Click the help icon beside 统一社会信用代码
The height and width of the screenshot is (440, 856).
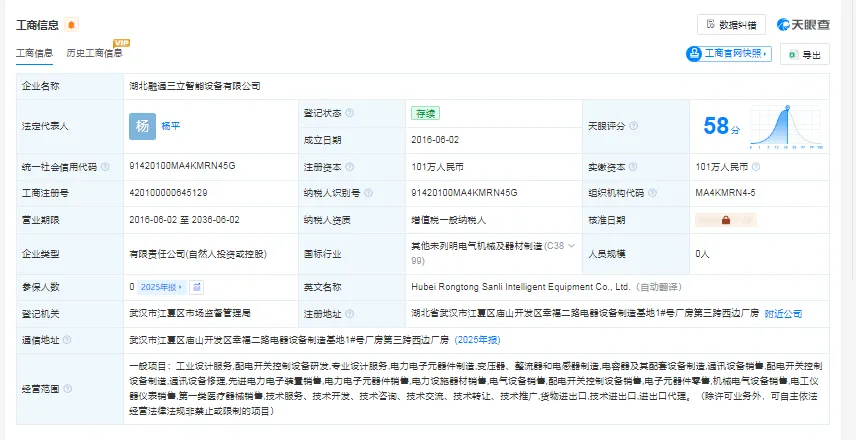pyautogui.click(x=105, y=167)
